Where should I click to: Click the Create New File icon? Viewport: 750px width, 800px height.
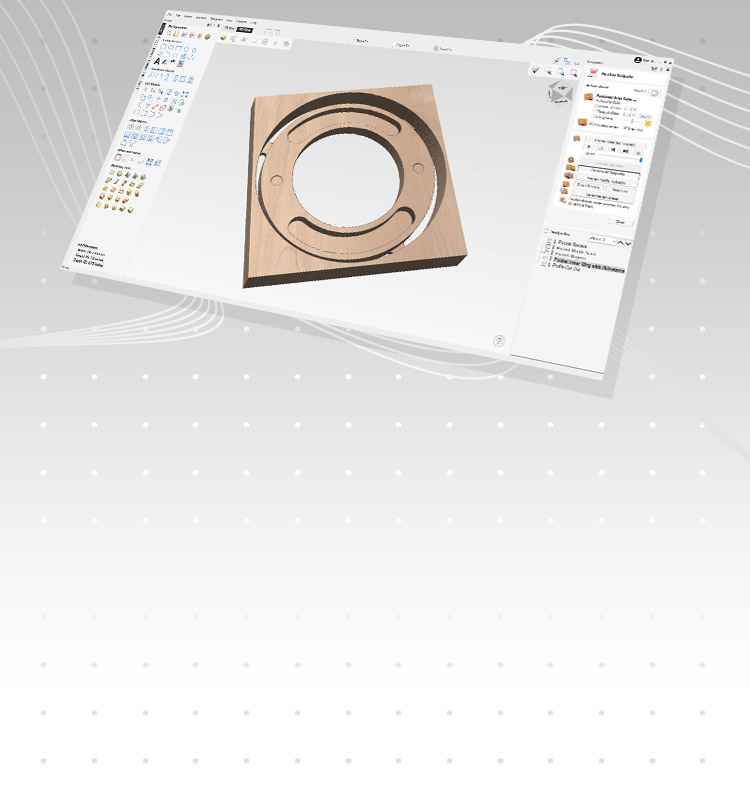(x=169, y=33)
